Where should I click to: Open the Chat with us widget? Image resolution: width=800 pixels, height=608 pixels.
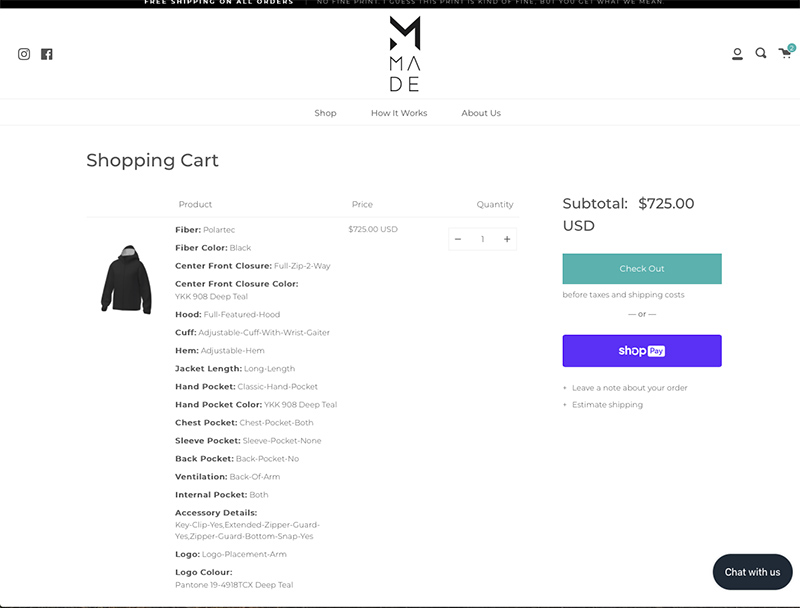[x=752, y=572]
